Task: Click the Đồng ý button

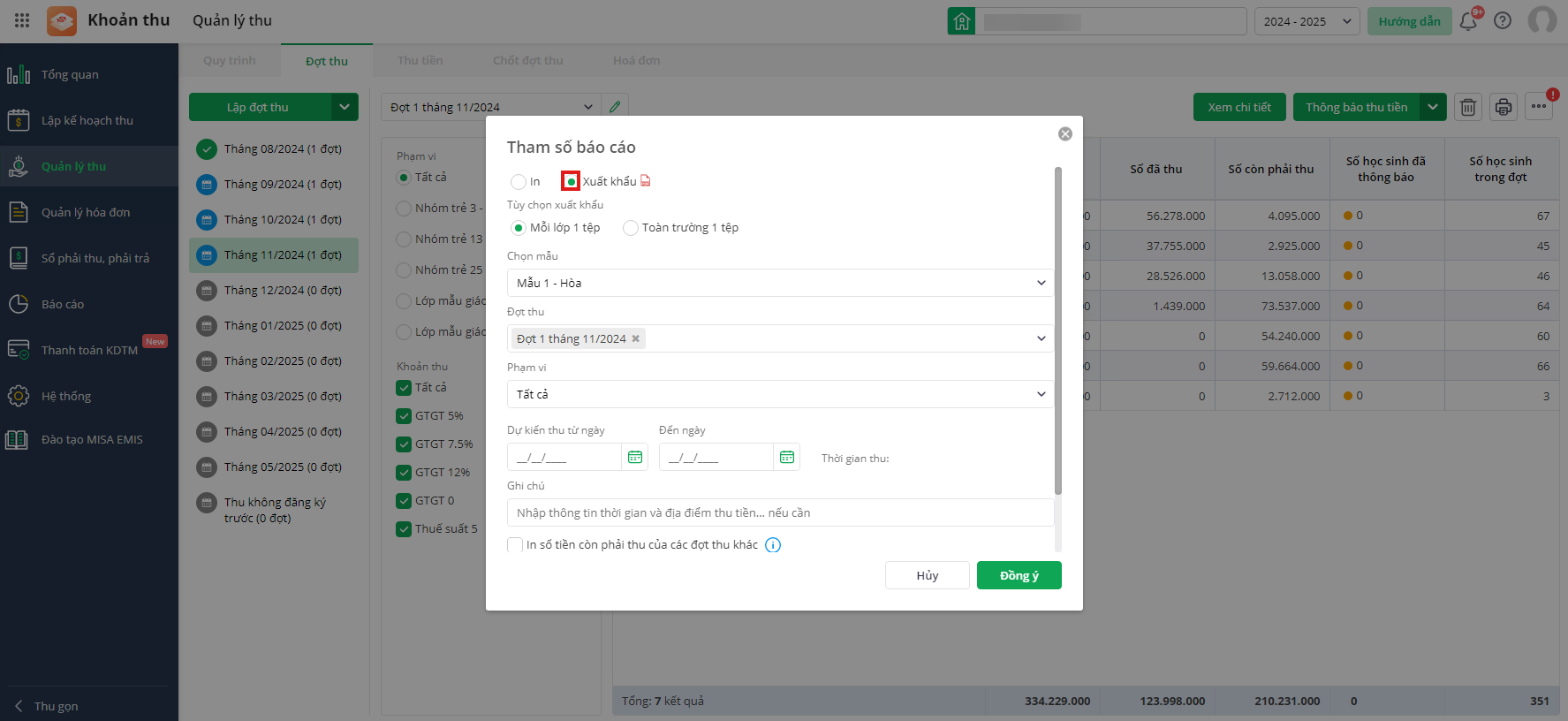Action: pos(1019,575)
